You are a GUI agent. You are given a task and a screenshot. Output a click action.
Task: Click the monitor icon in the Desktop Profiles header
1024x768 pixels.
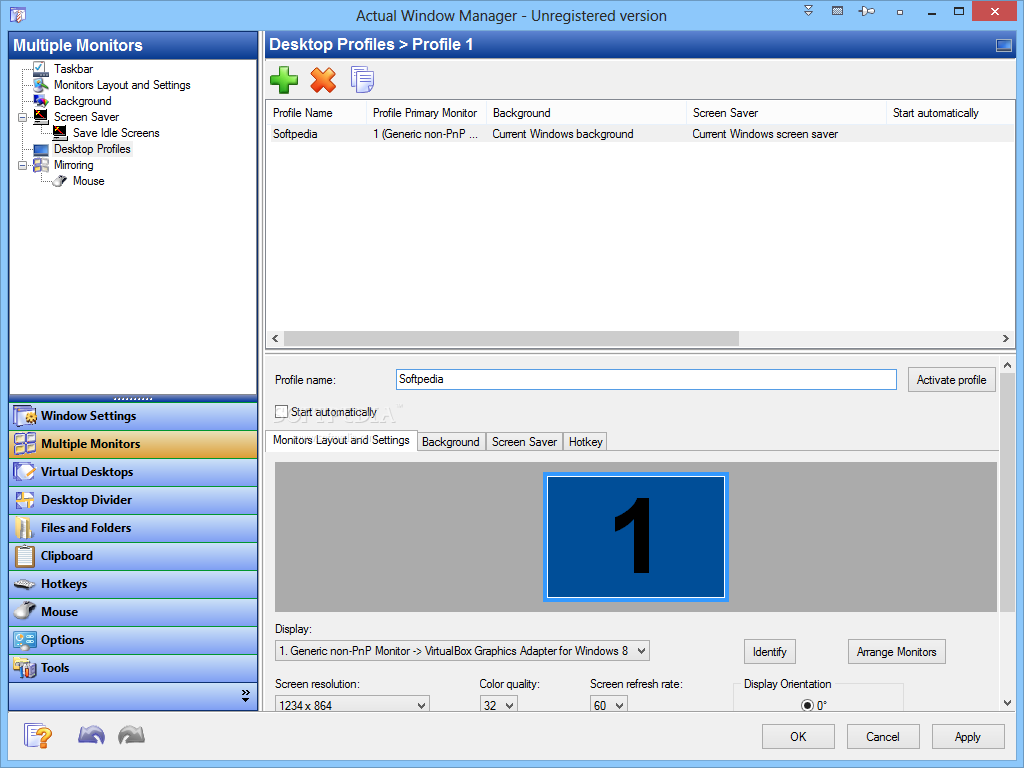(x=1003, y=45)
